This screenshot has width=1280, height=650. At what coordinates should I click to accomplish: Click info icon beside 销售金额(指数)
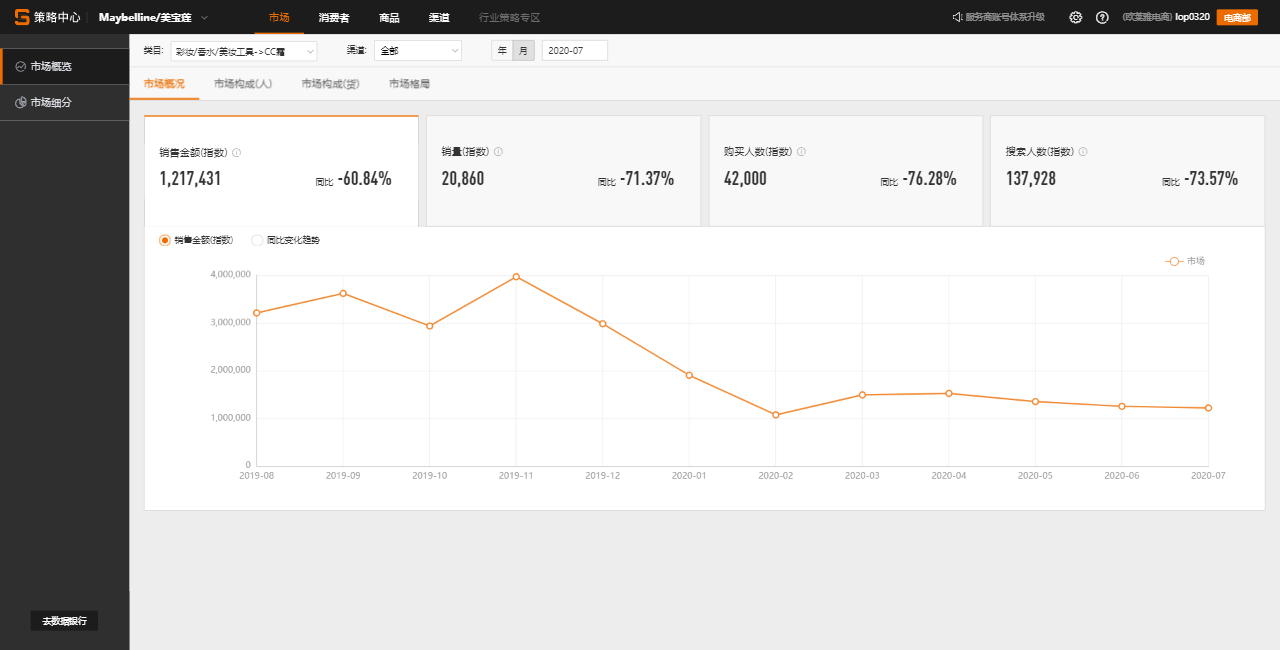[237, 152]
